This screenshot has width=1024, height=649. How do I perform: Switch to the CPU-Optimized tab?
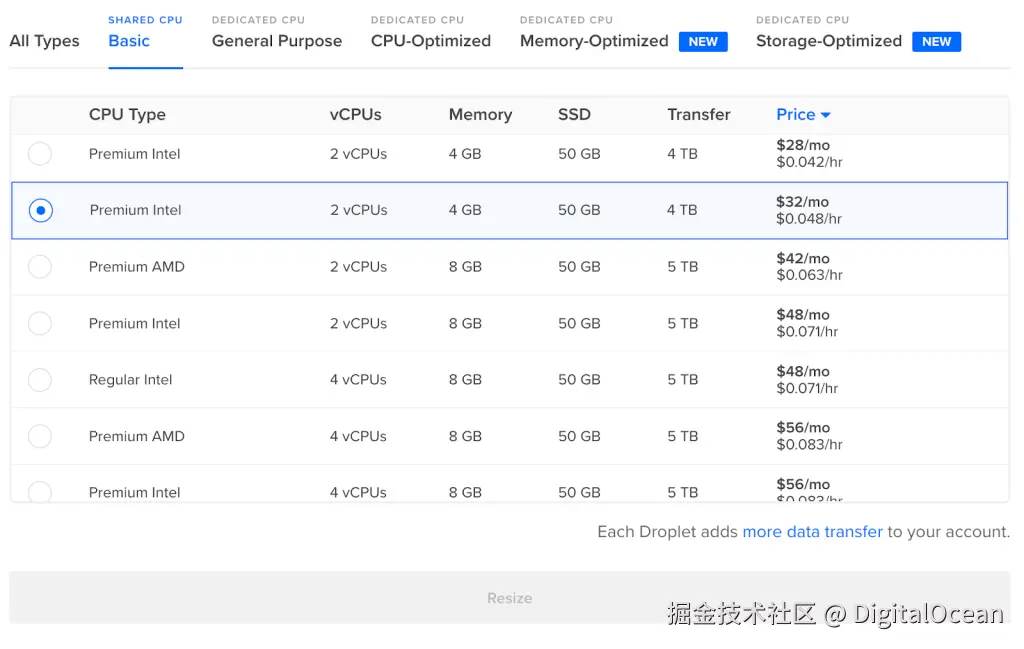(431, 41)
